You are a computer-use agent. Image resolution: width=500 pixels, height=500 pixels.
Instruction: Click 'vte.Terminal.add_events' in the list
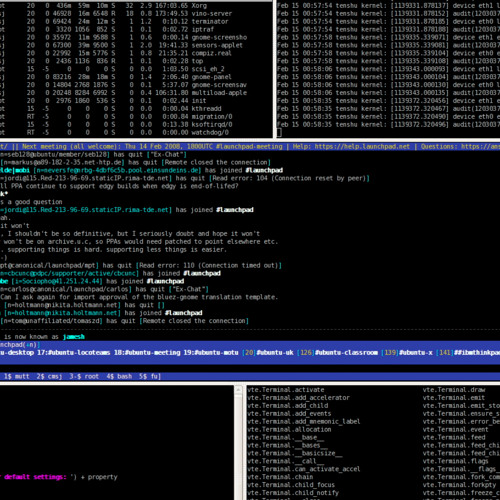tap(289, 414)
